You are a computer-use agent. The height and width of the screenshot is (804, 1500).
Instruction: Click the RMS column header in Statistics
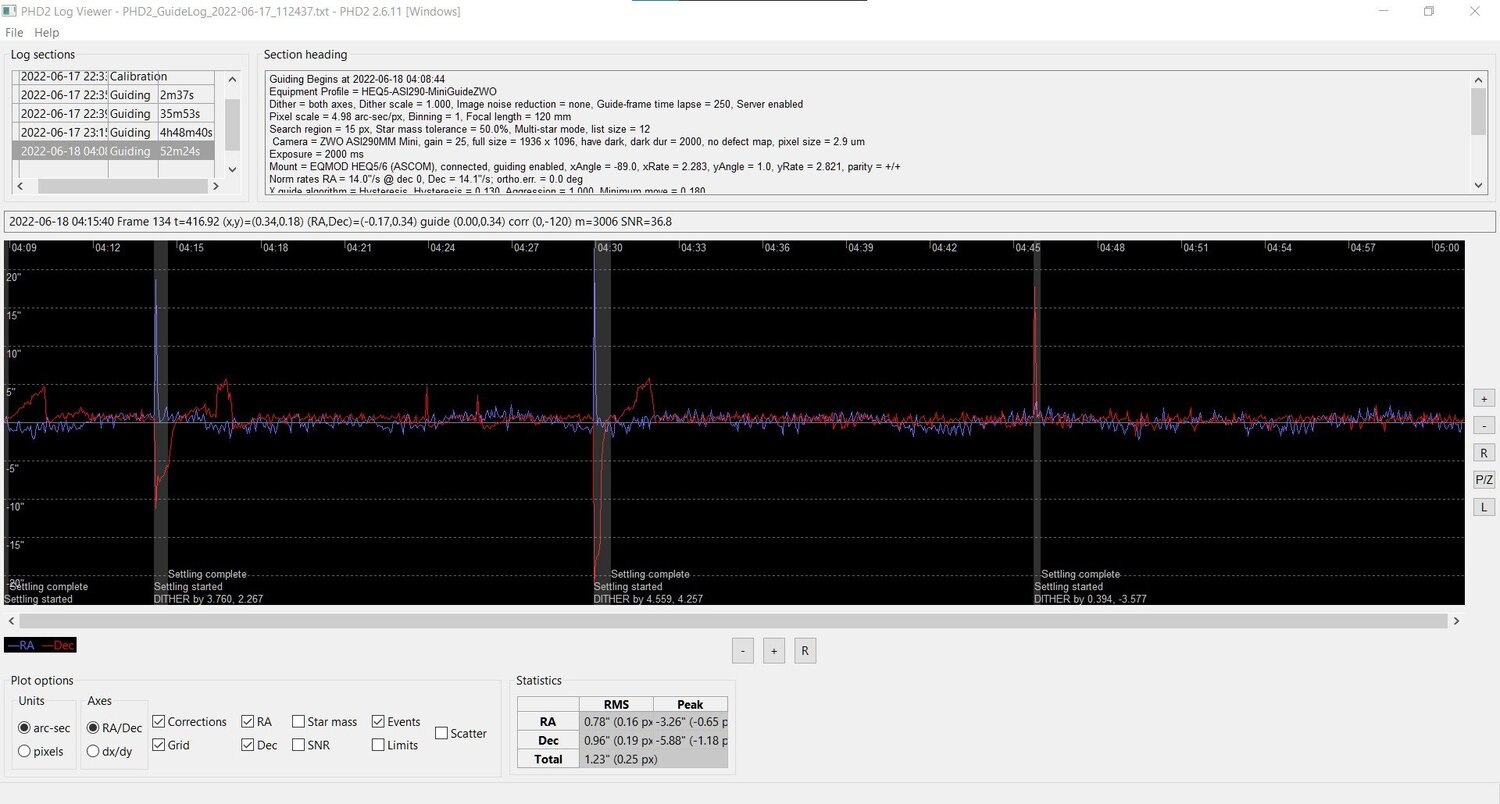tap(616, 704)
